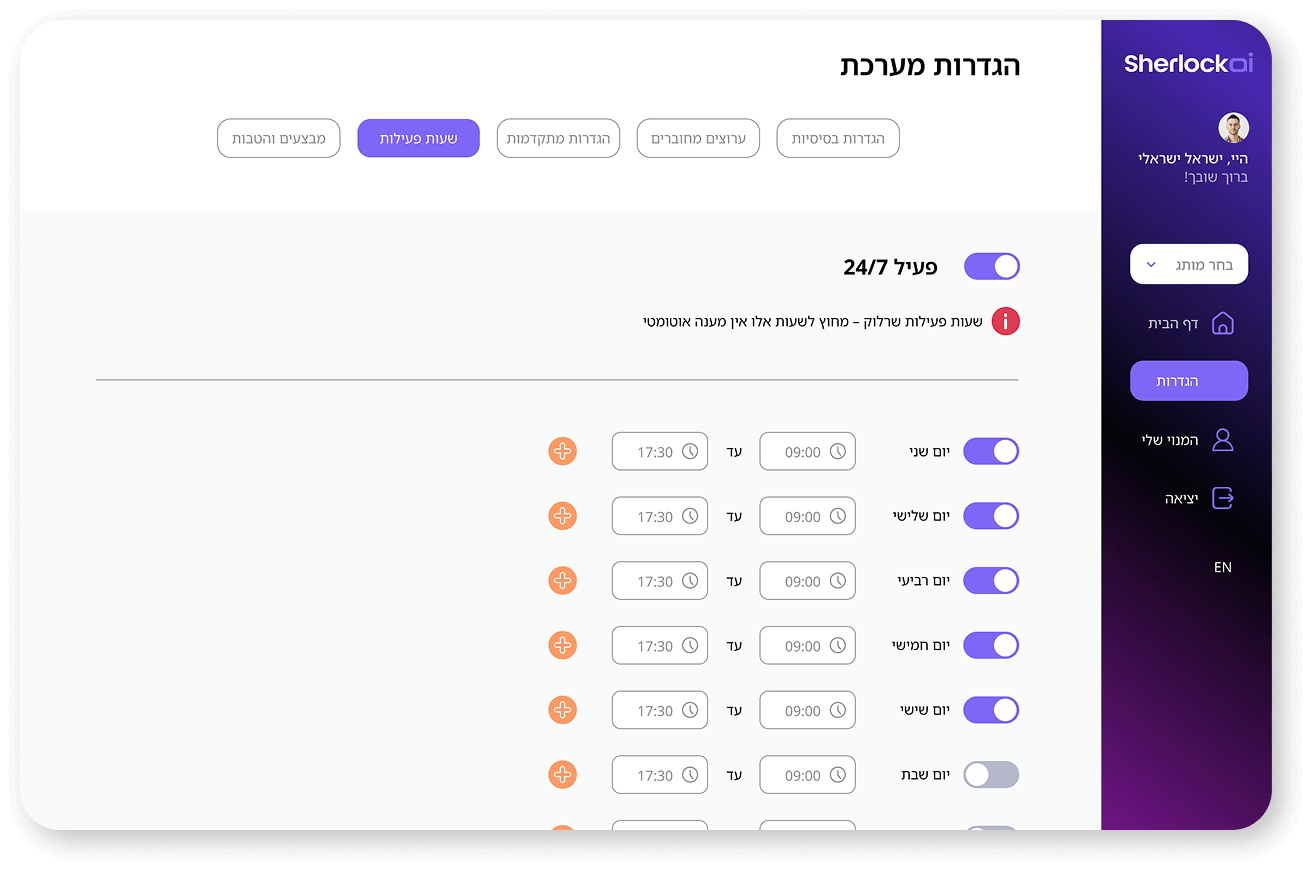Disable the יום שישי toggle
Screen dimensions: 1312x870
[991, 711]
